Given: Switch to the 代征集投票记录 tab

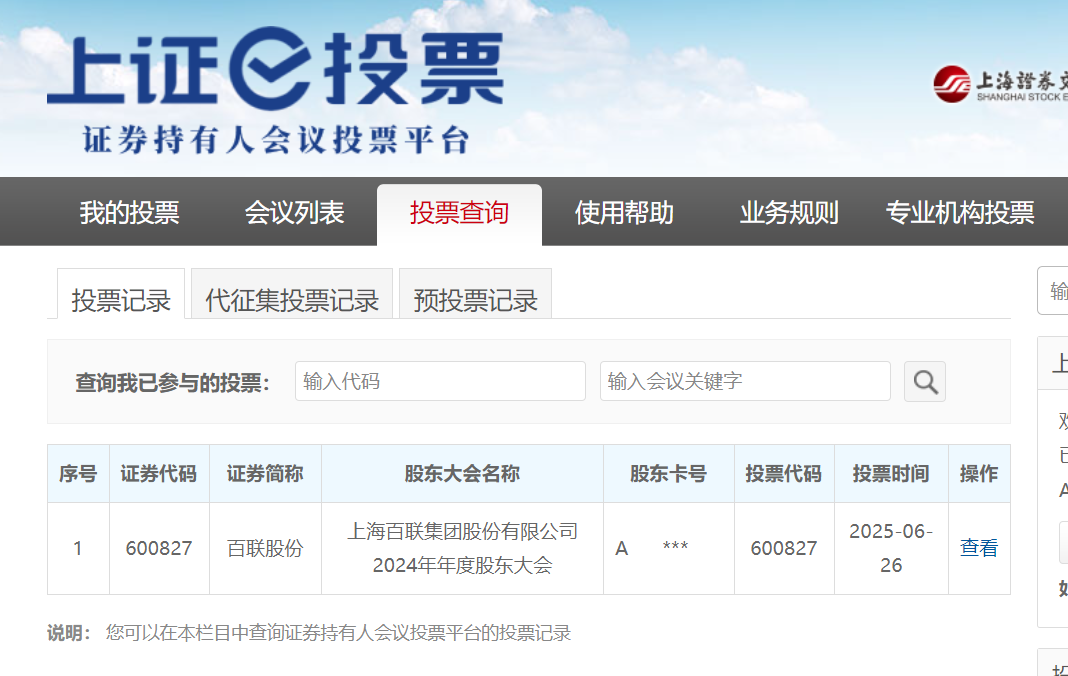Looking at the screenshot, I should [292, 294].
